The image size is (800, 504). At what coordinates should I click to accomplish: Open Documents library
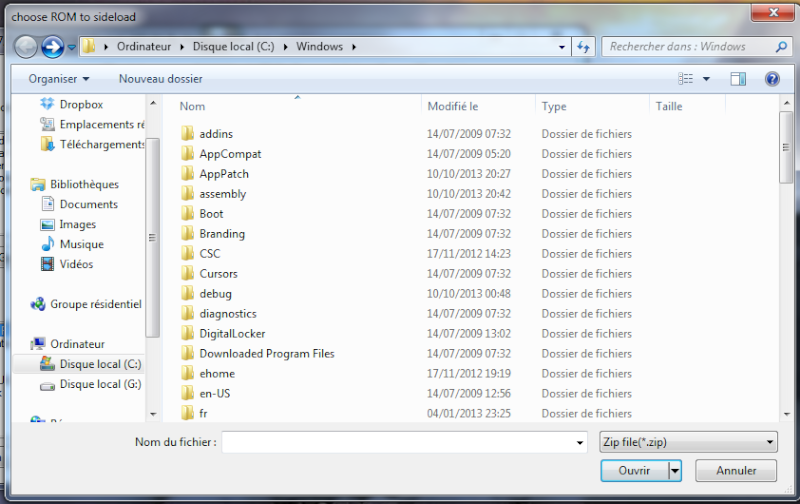[79, 204]
